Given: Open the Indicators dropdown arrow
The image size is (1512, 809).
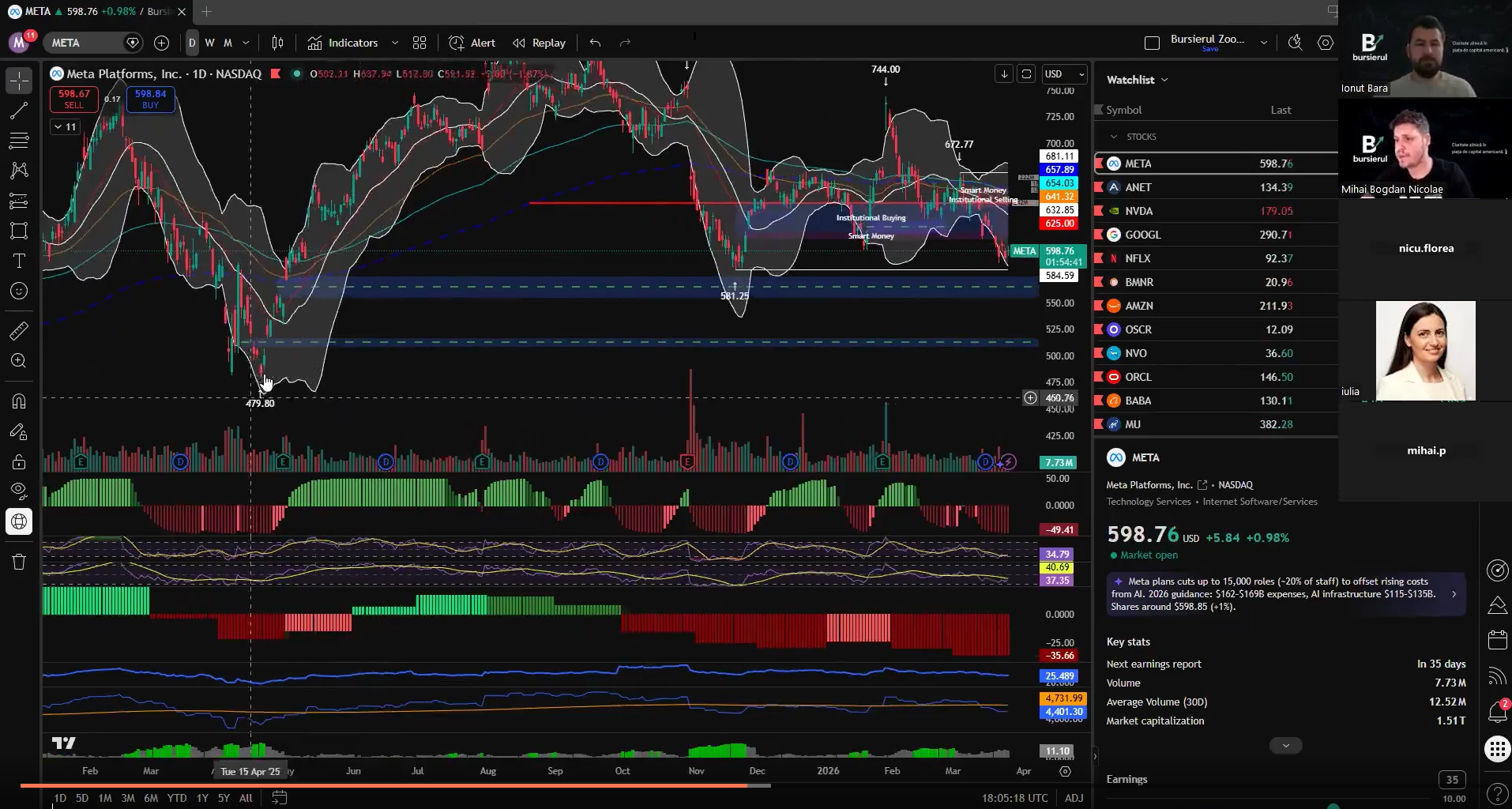Looking at the screenshot, I should 395,43.
